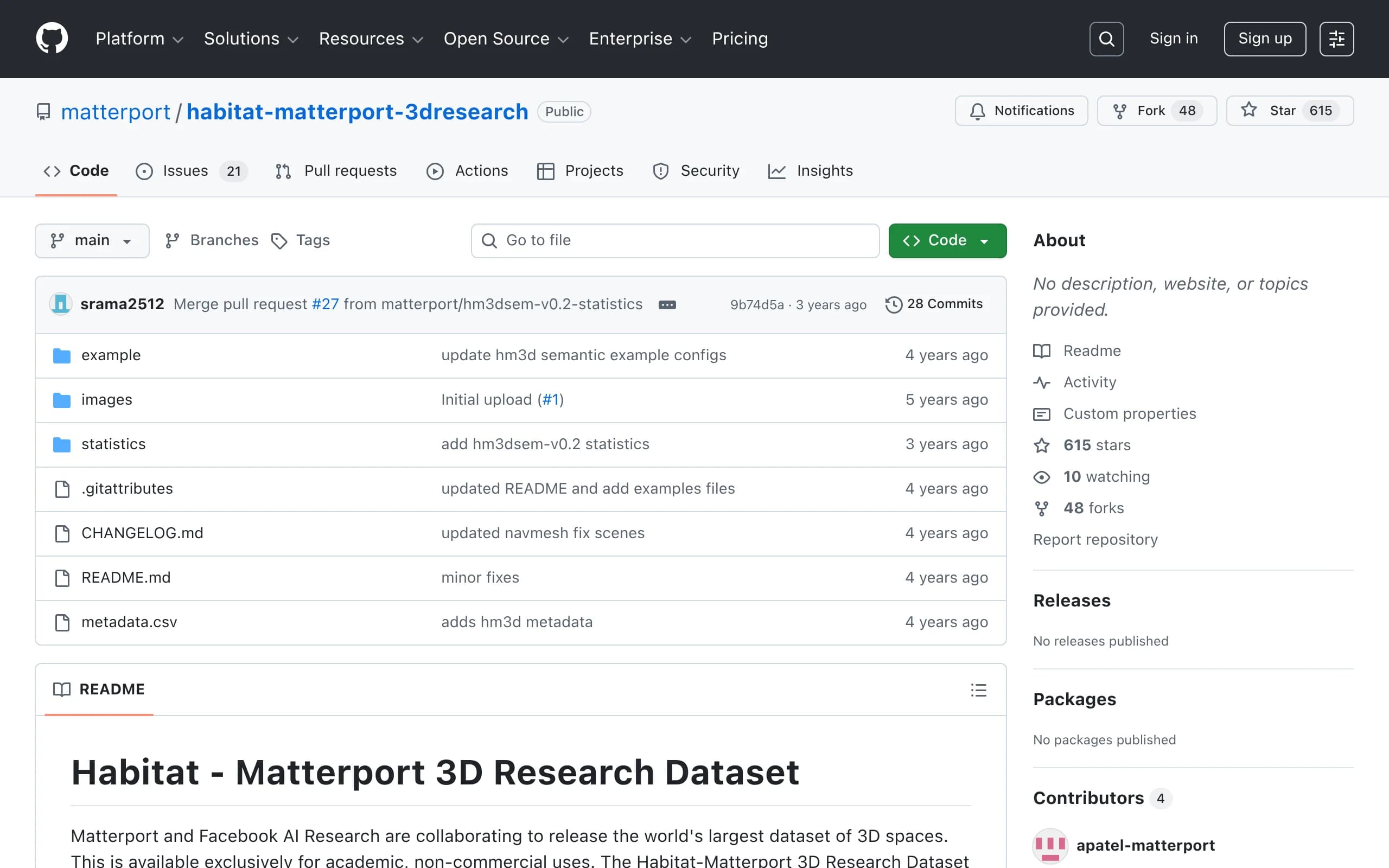Open the Pull requests tab
The width and height of the screenshot is (1389, 868).
(336, 170)
